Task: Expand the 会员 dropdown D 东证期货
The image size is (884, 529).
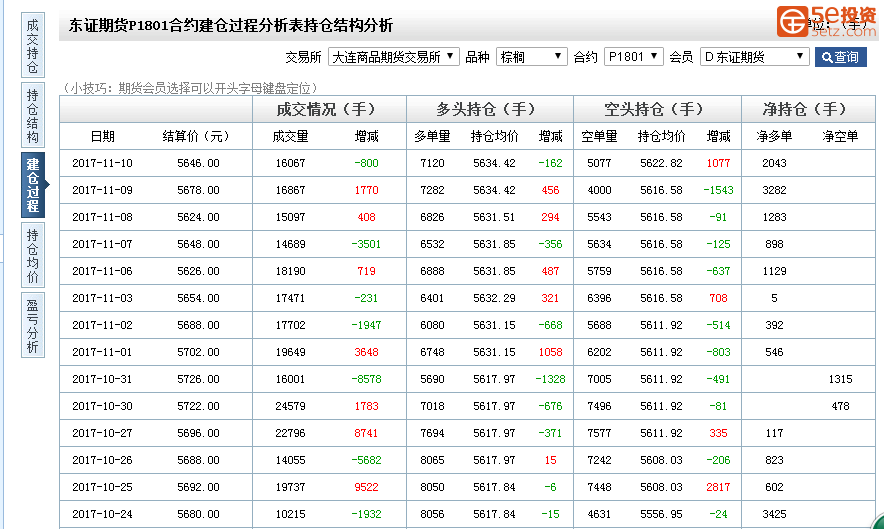Action: tap(754, 56)
